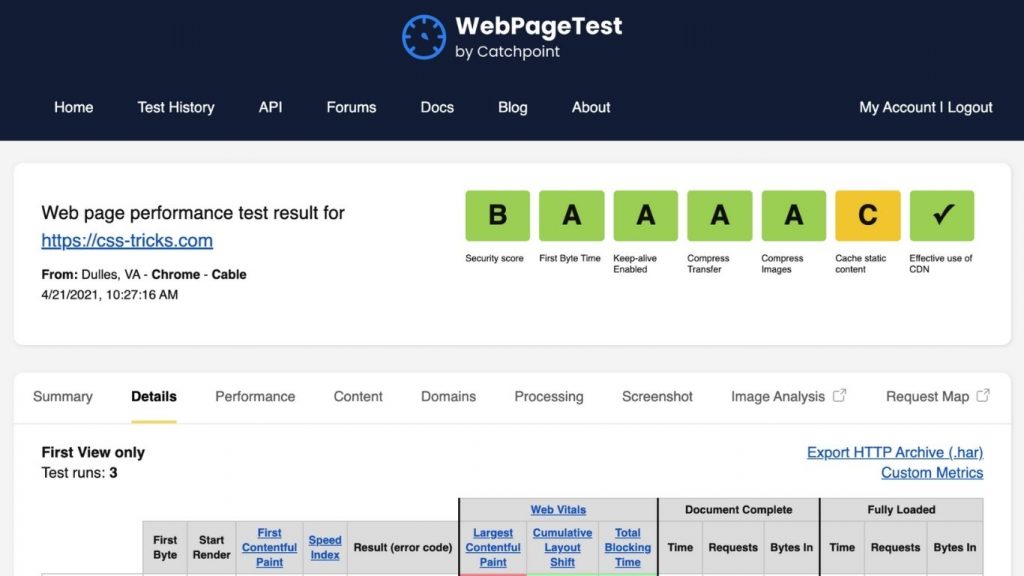The width and height of the screenshot is (1024, 576).
Task: Click the C Cache static content badge
Action: coord(867,215)
